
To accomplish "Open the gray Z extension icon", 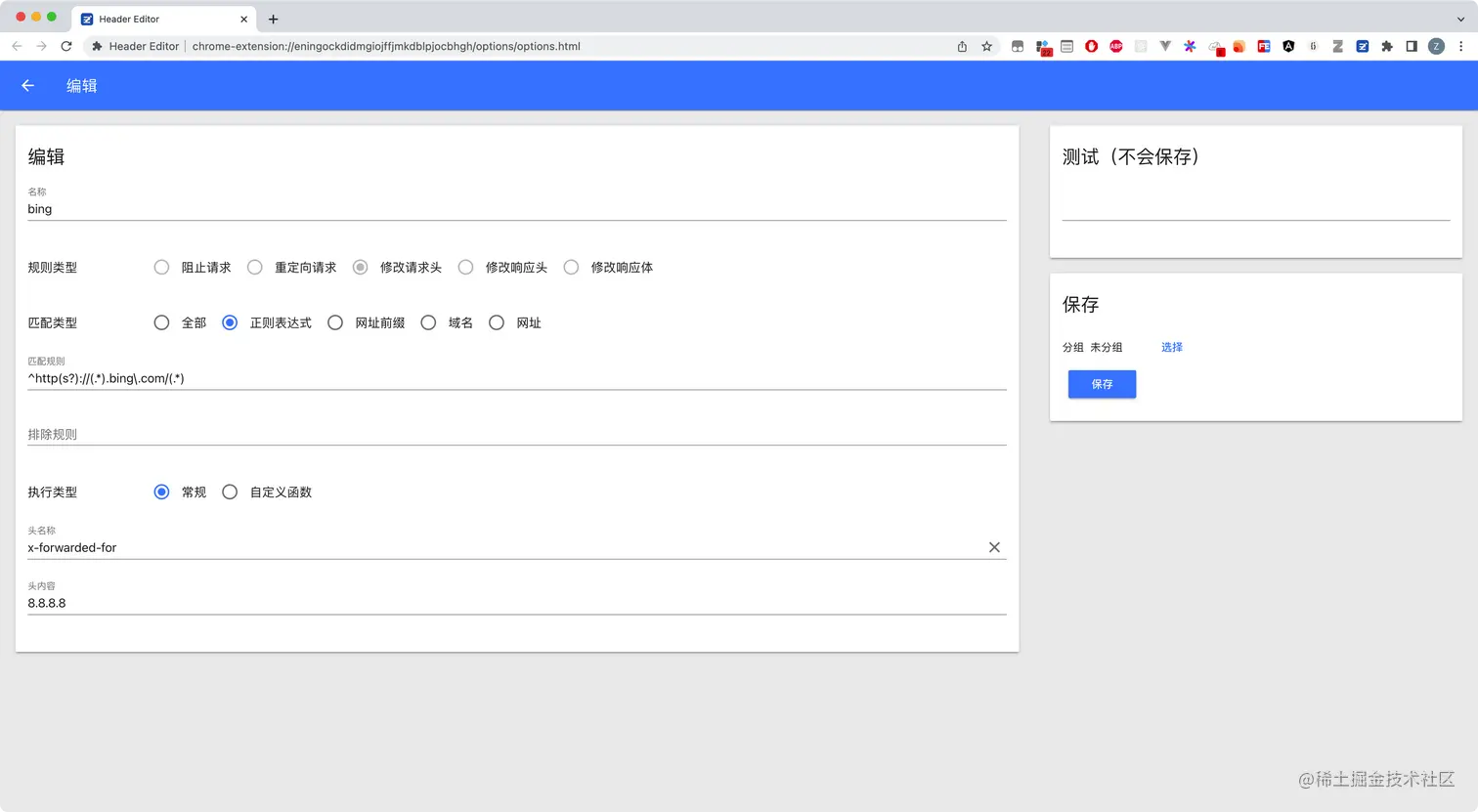I will 1337,46.
